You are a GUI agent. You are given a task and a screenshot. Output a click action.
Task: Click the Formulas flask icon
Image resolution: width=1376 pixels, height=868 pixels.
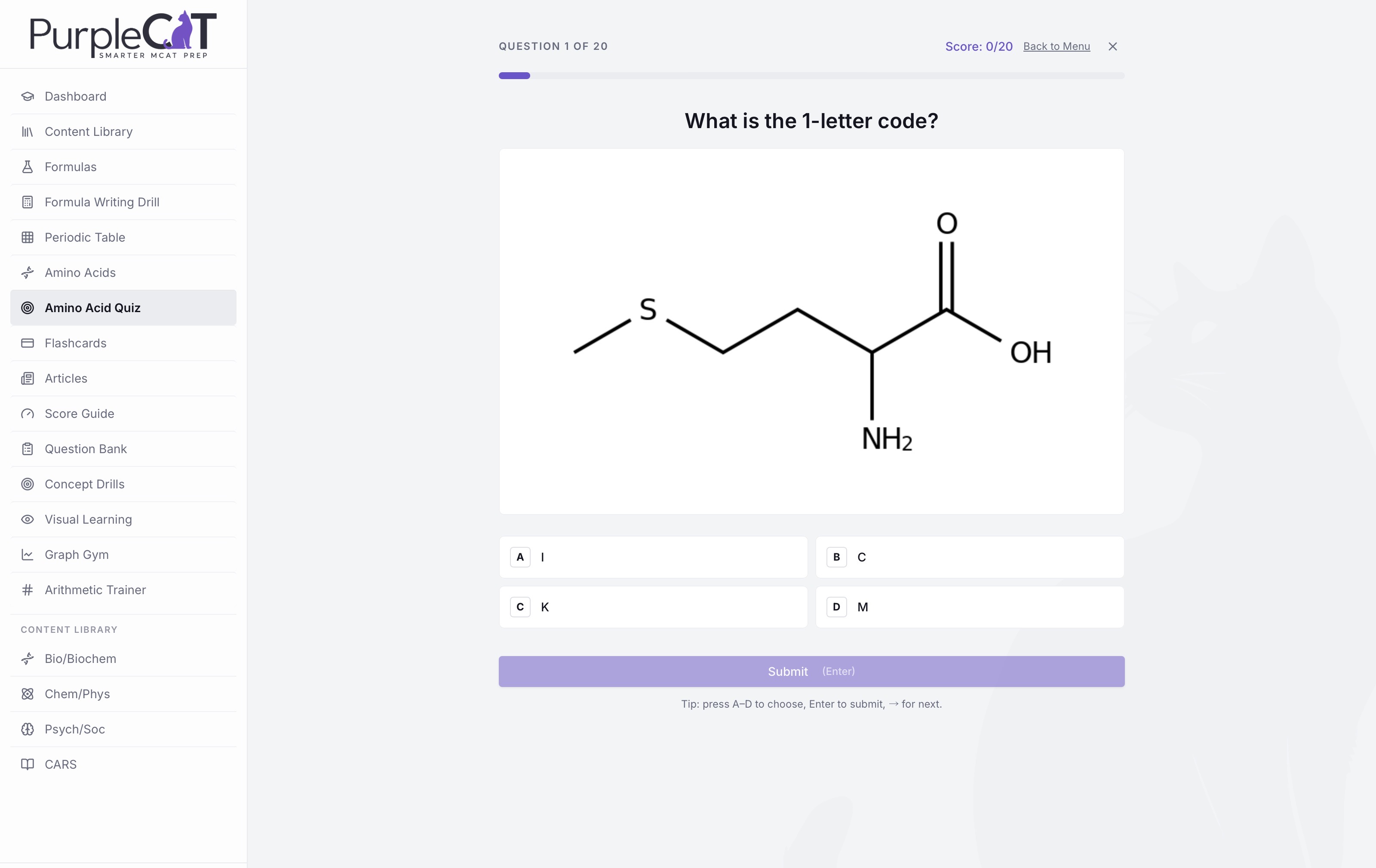pyautogui.click(x=28, y=167)
